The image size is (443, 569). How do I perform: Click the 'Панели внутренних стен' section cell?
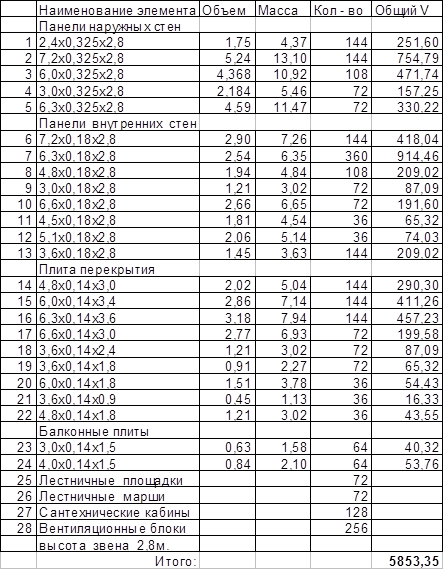(x=118, y=123)
